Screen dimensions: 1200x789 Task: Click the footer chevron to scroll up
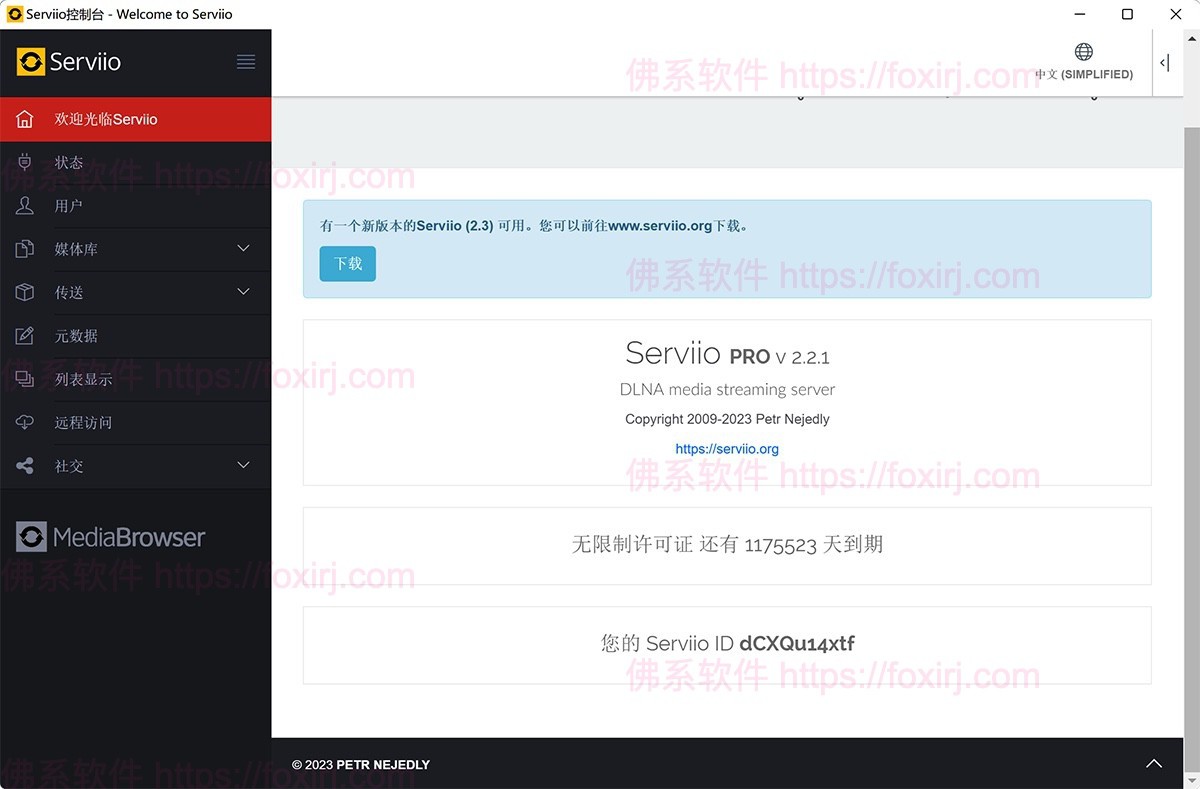point(1154,763)
